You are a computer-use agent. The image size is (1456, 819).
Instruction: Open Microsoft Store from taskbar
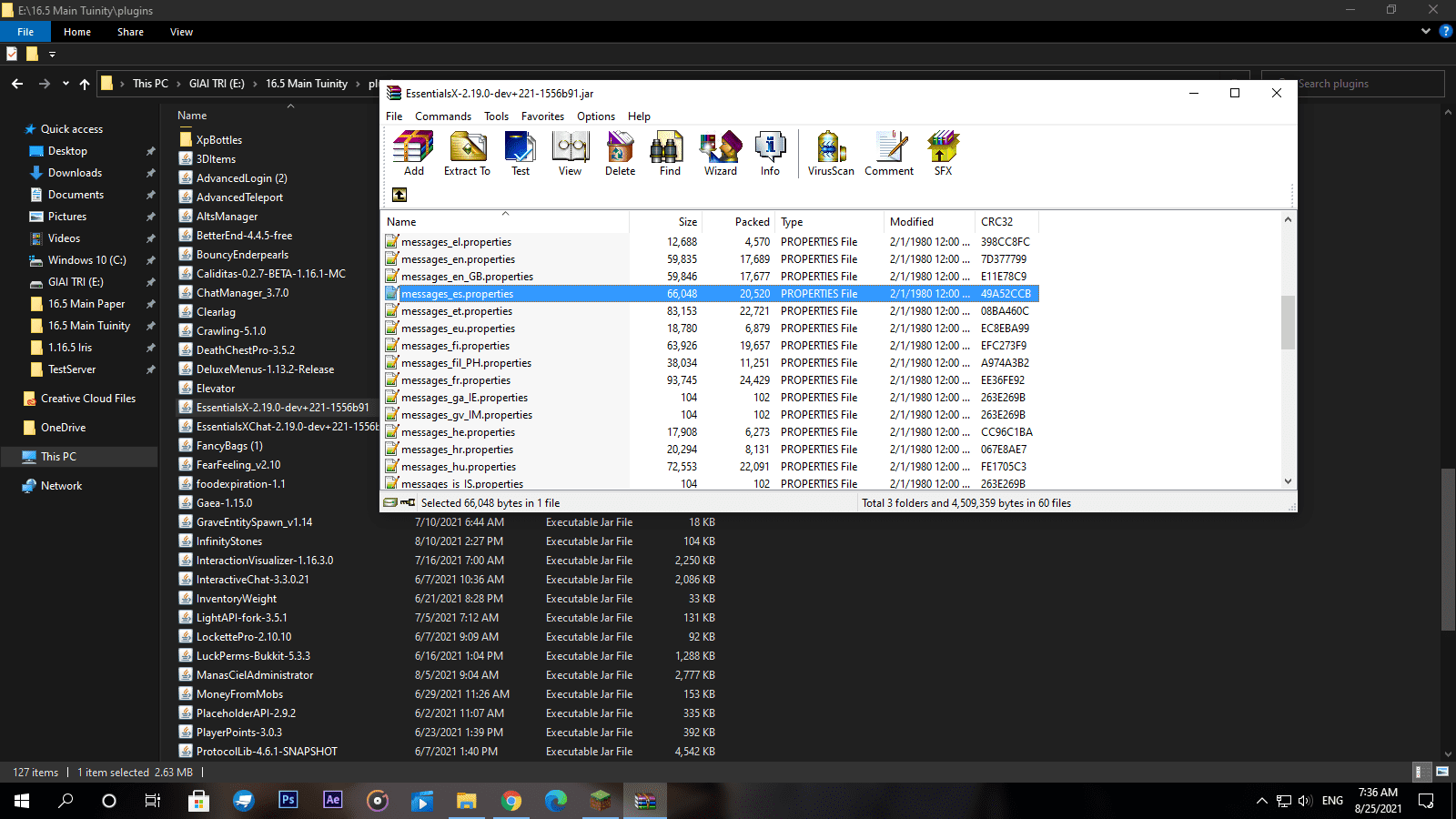click(198, 801)
